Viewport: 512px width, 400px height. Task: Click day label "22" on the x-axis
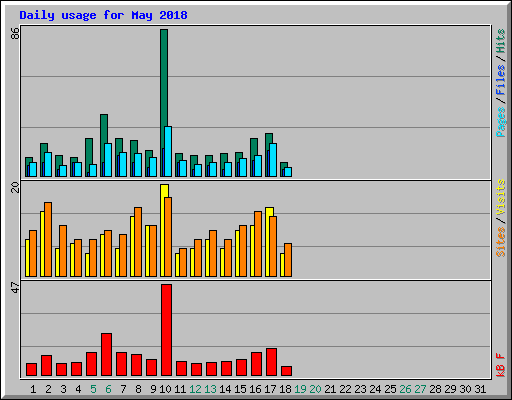pos(345,389)
